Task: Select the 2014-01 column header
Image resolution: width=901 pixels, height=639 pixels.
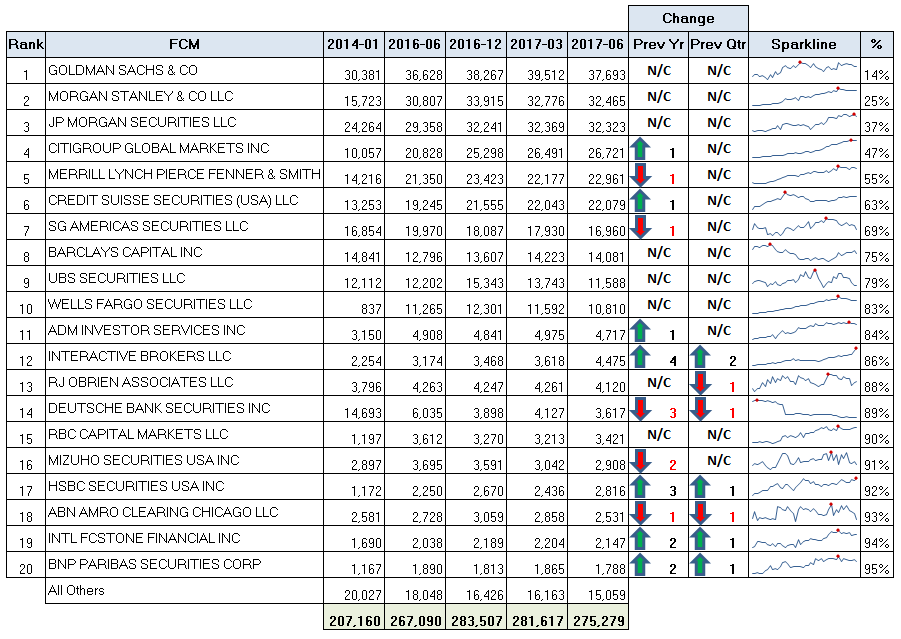Action: [x=354, y=44]
